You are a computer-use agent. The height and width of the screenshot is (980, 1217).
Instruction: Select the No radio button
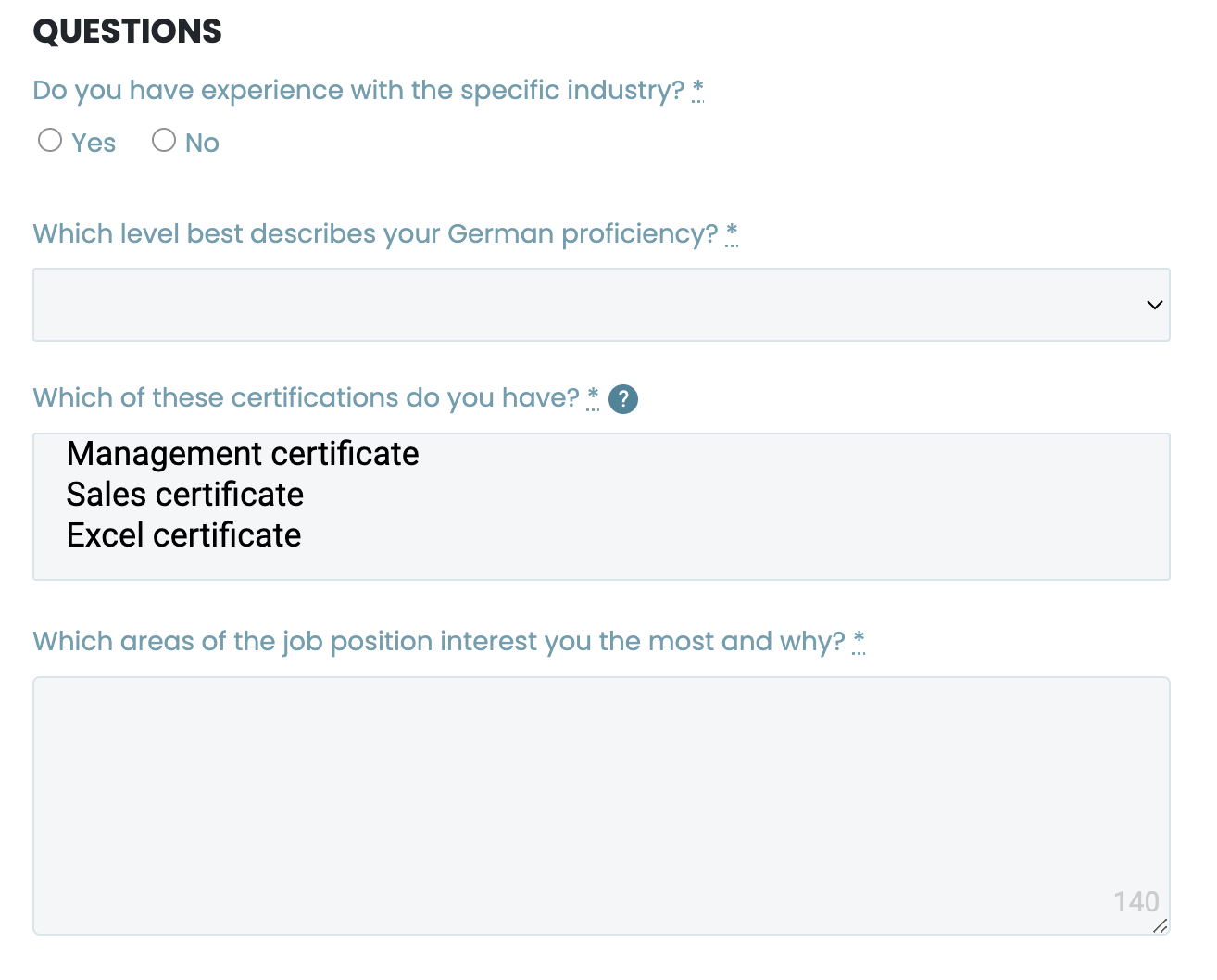pos(164,141)
